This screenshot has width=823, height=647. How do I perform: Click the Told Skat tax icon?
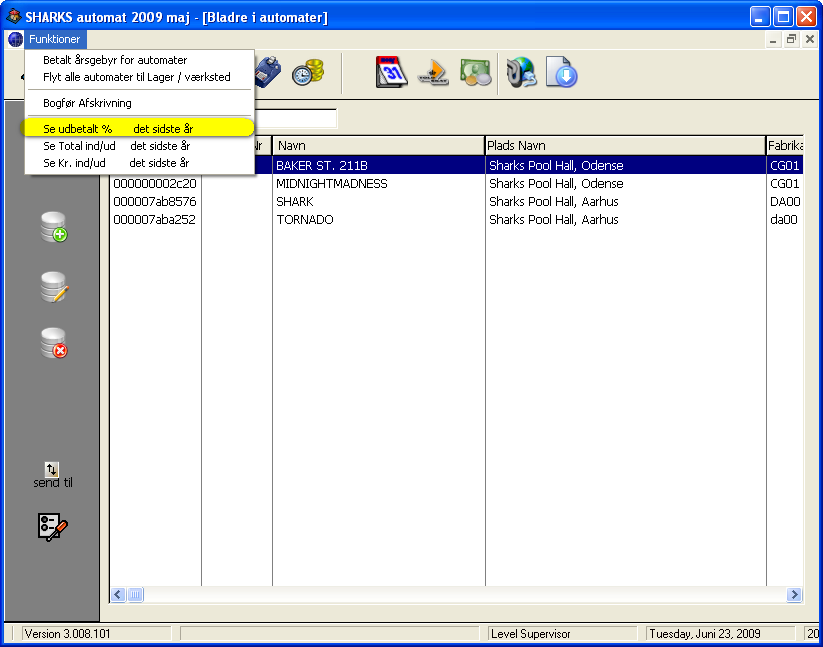coord(433,73)
